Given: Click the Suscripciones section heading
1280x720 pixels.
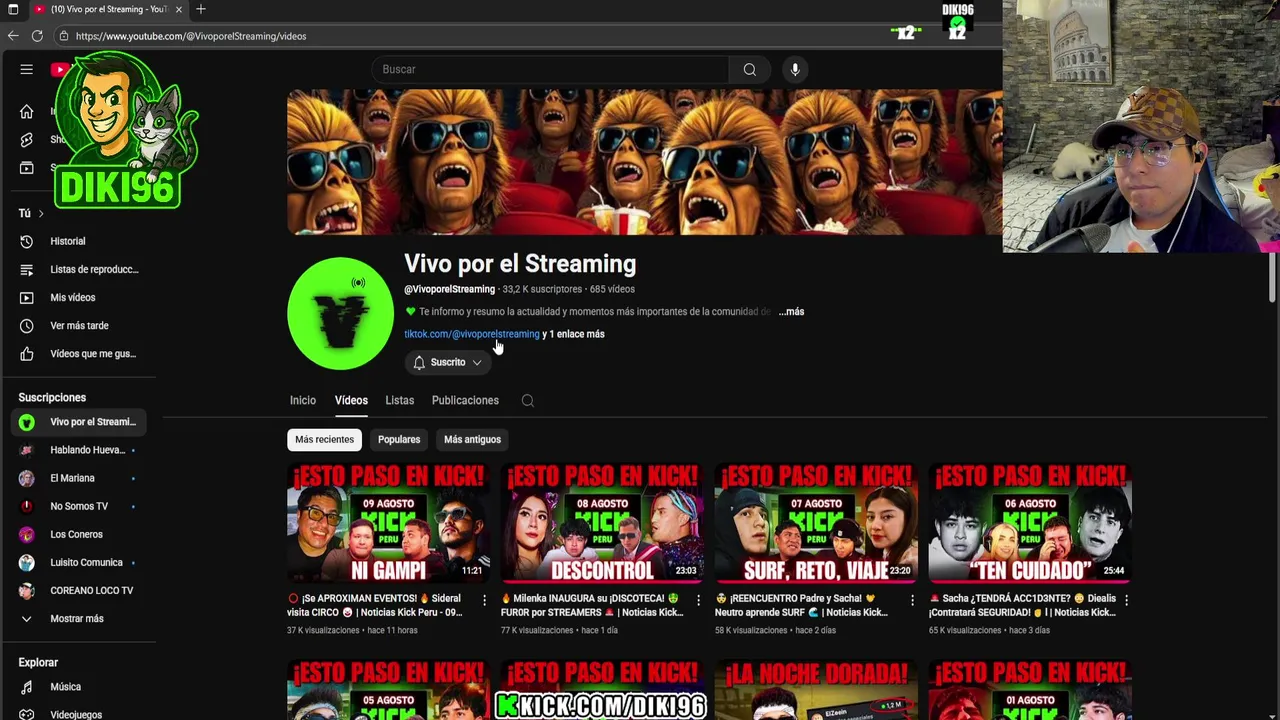Looking at the screenshot, I should [x=52, y=397].
